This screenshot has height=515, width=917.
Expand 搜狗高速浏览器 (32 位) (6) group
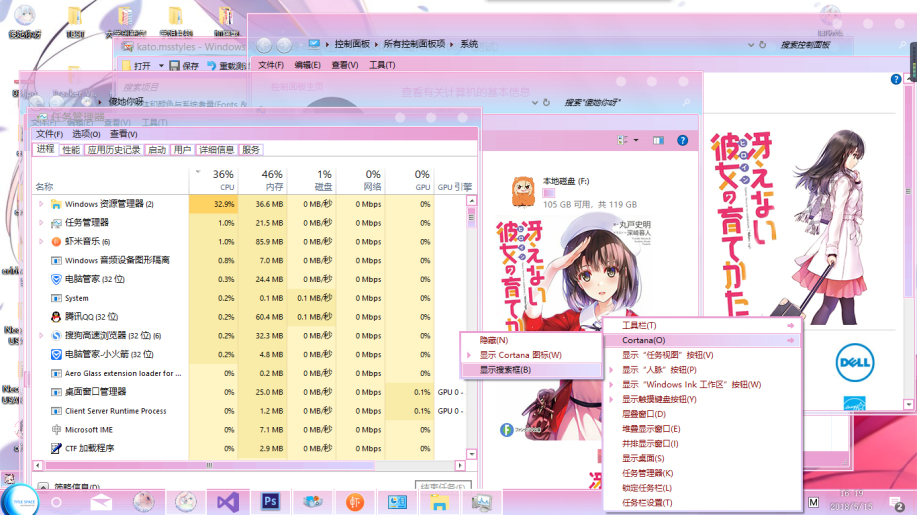41,336
